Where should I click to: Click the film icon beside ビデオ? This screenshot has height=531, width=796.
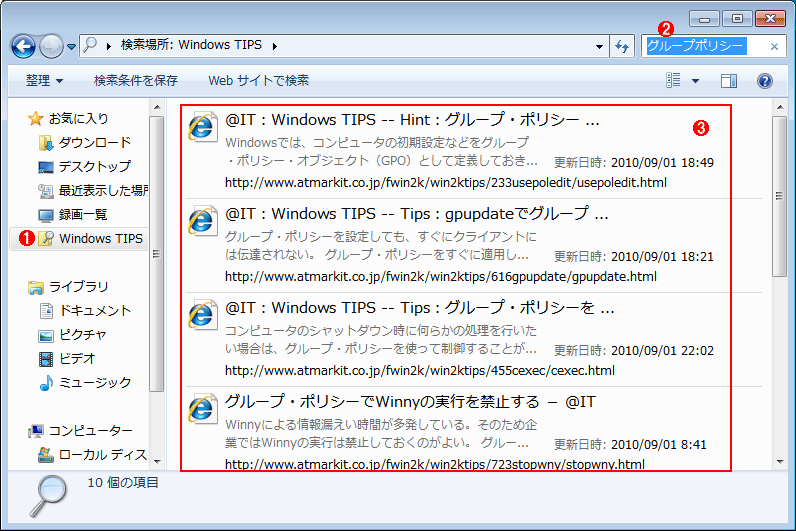(46, 359)
